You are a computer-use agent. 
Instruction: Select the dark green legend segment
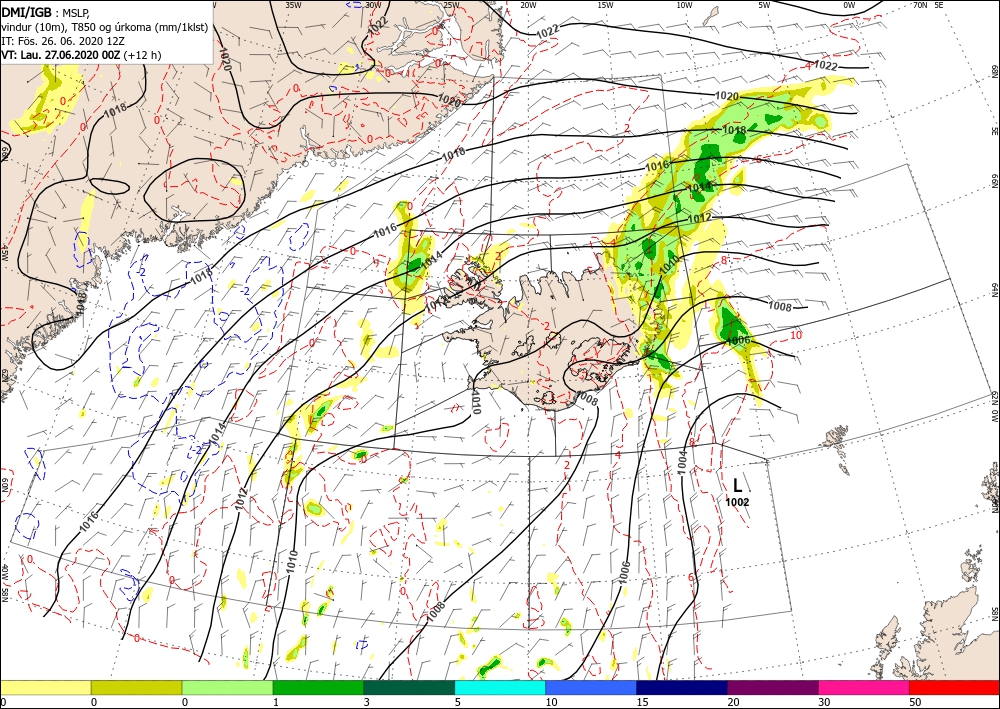(409, 687)
